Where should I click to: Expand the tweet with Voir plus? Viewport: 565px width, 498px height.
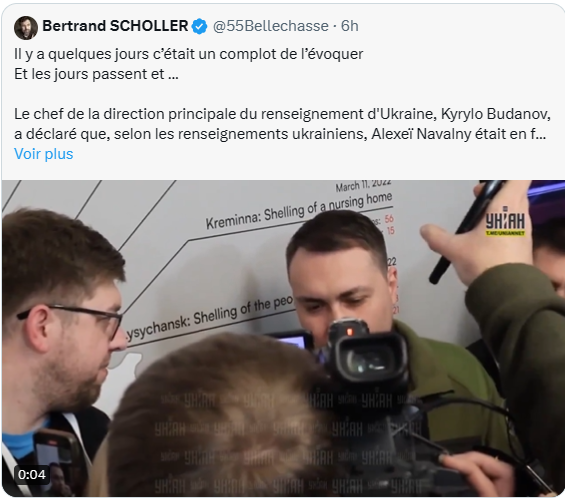(44, 154)
